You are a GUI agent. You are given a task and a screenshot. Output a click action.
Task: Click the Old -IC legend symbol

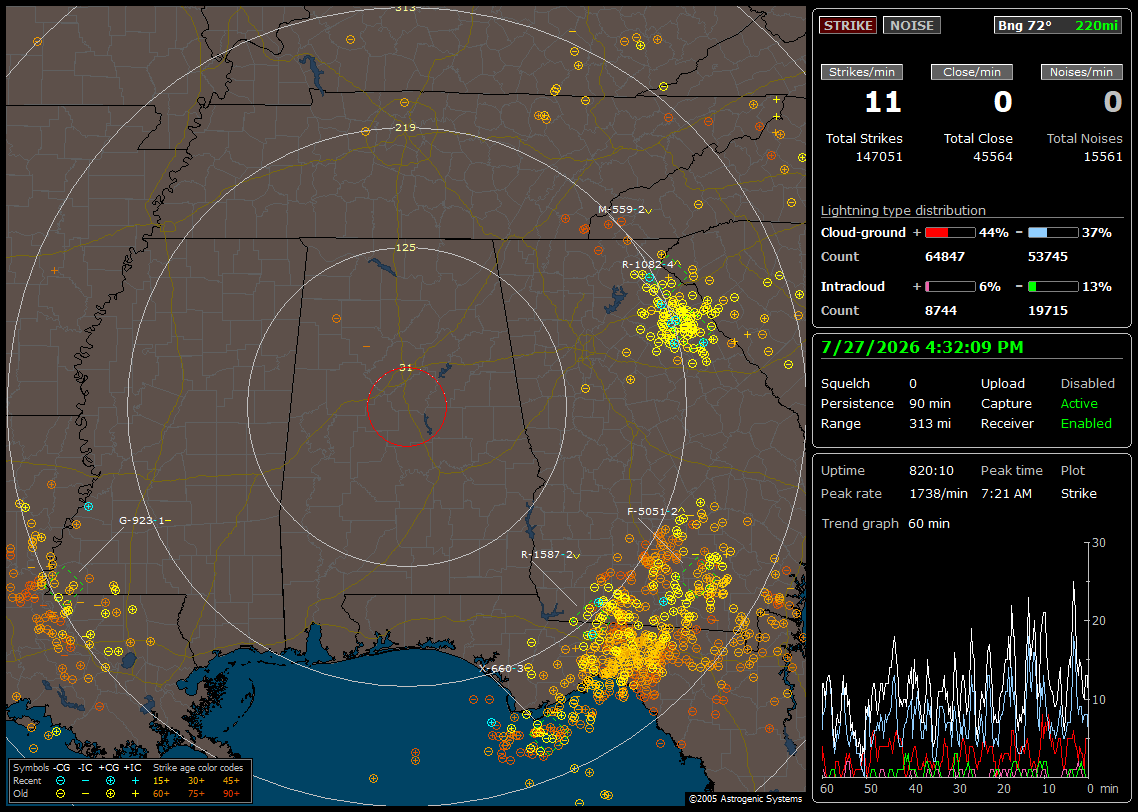[x=85, y=794]
